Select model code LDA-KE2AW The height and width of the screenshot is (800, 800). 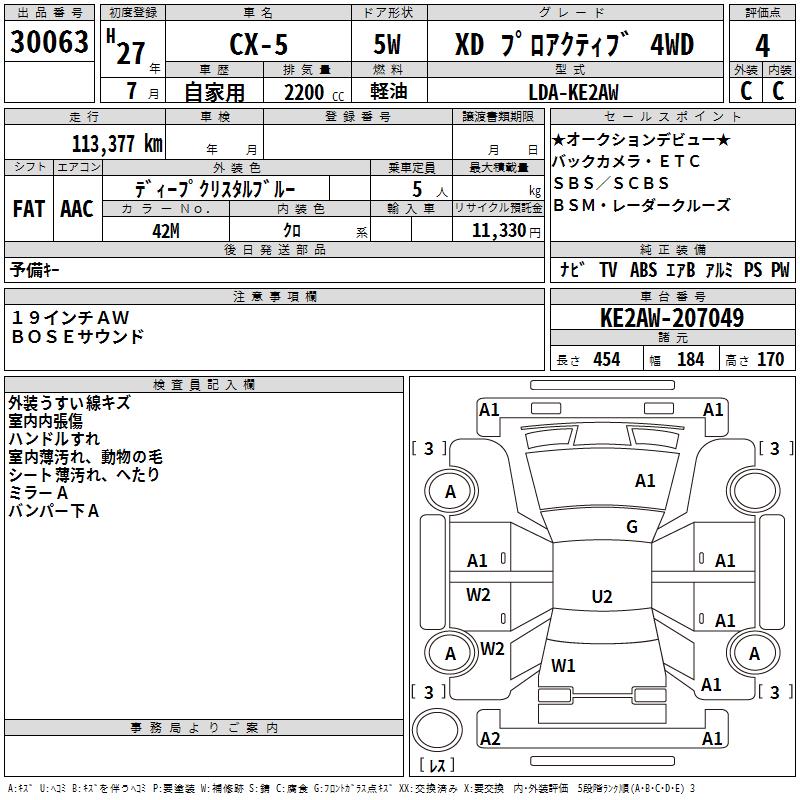tap(573, 92)
